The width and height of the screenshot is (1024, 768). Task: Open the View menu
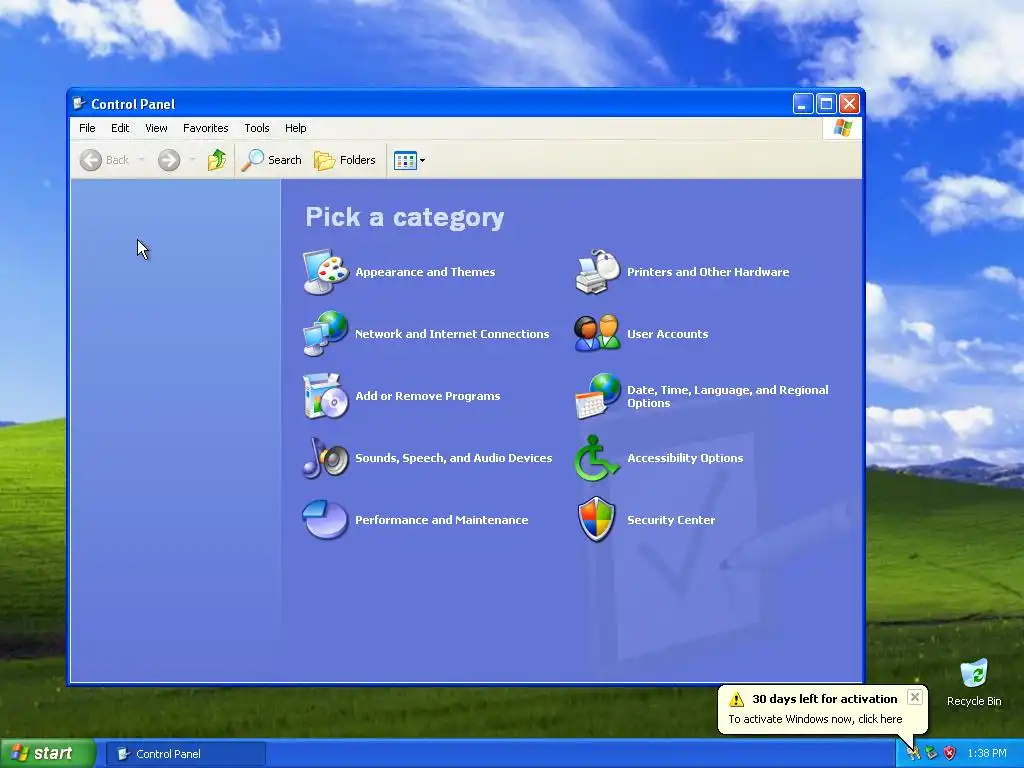[156, 128]
